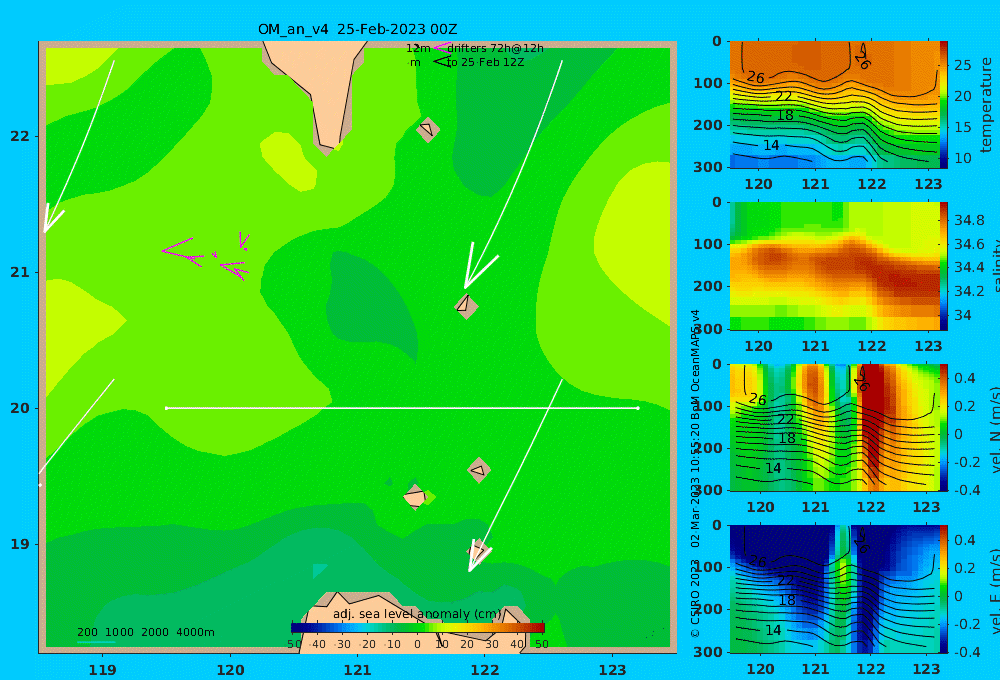1000x680 pixels.
Task: Click the 25 tick on temperature scale
Action: [962, 65]
